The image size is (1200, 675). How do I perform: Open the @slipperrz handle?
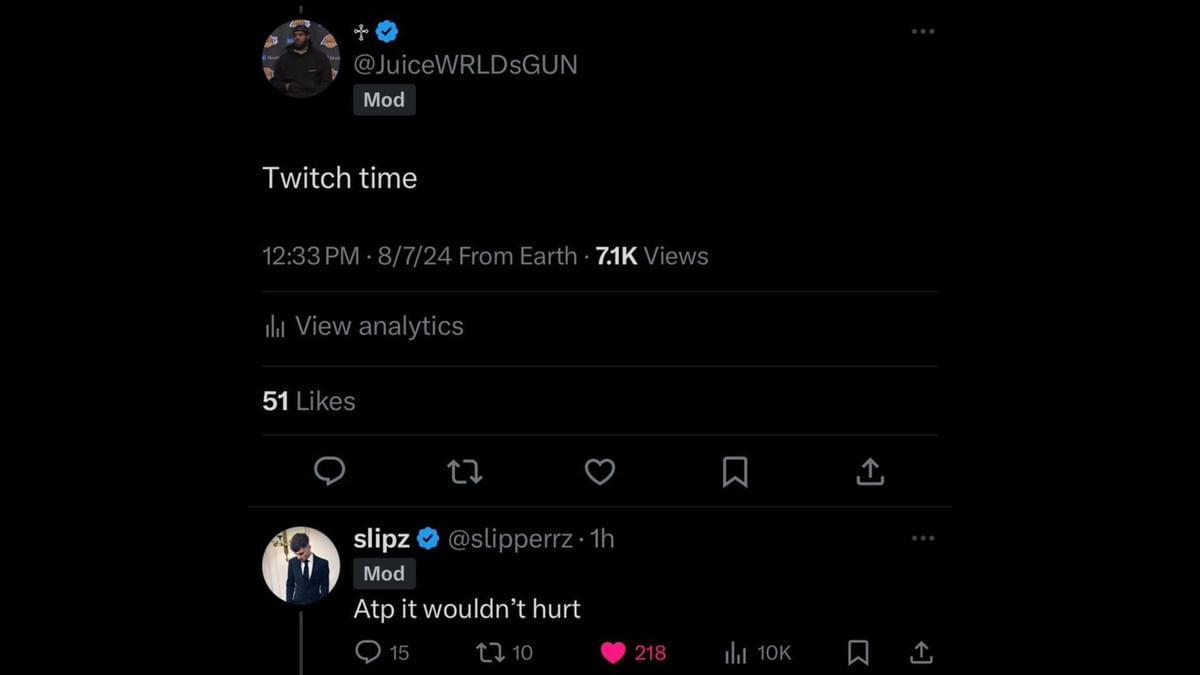point(510,539)
